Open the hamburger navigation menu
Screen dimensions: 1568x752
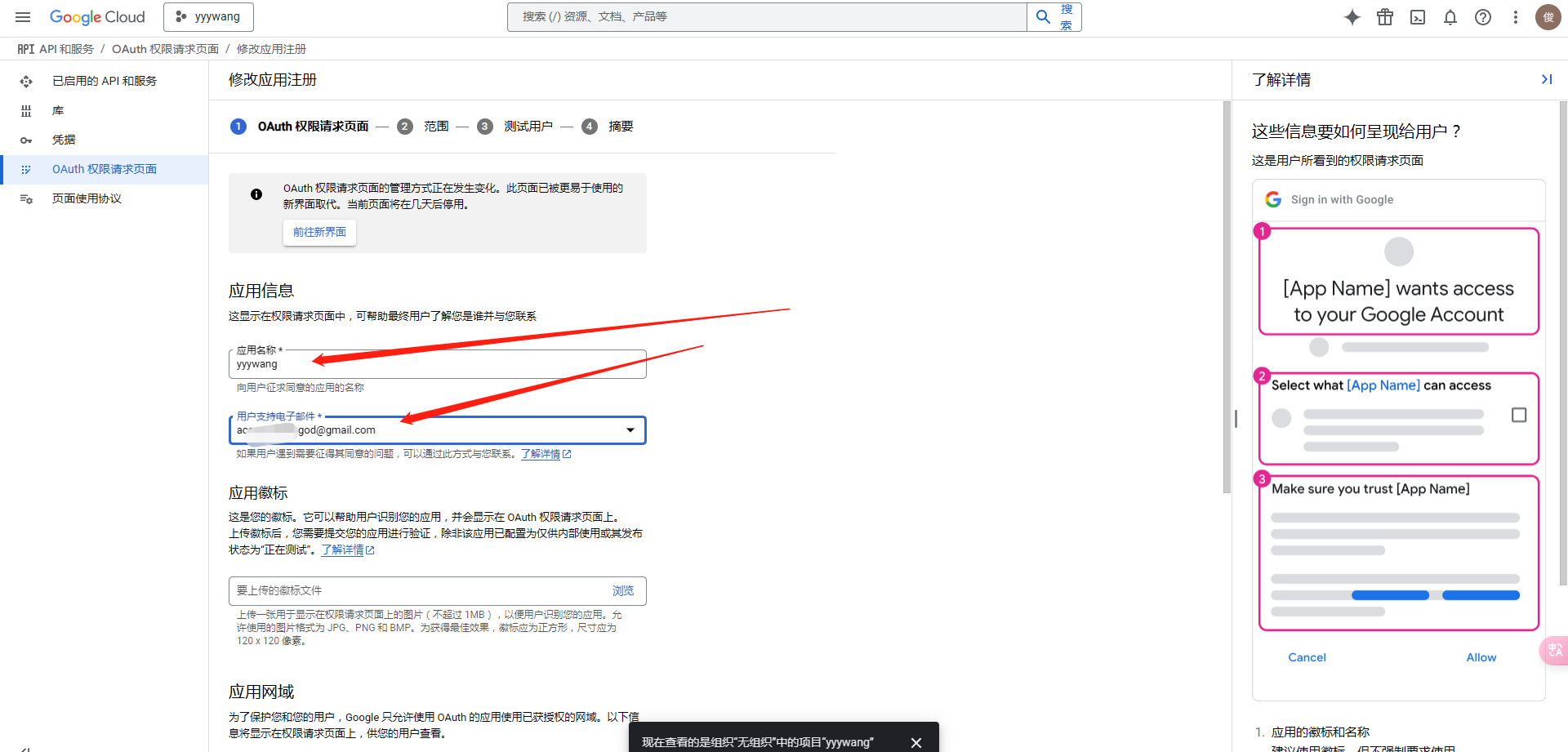(x=23, y=17)
